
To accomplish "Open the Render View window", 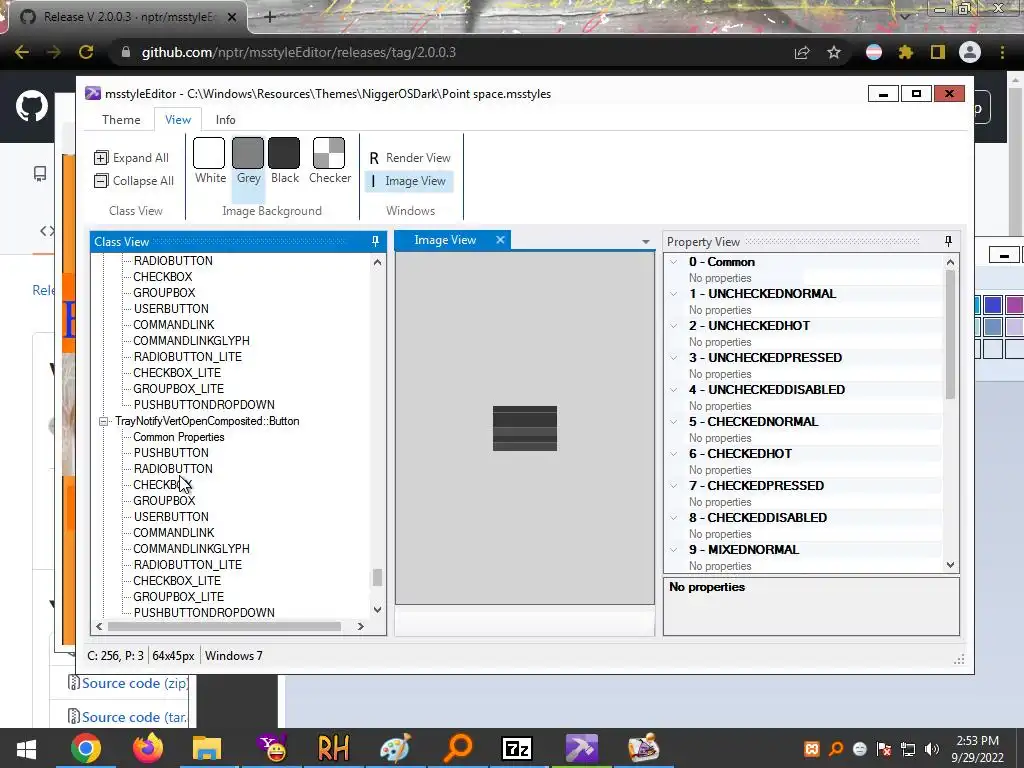I will point(409,157).
